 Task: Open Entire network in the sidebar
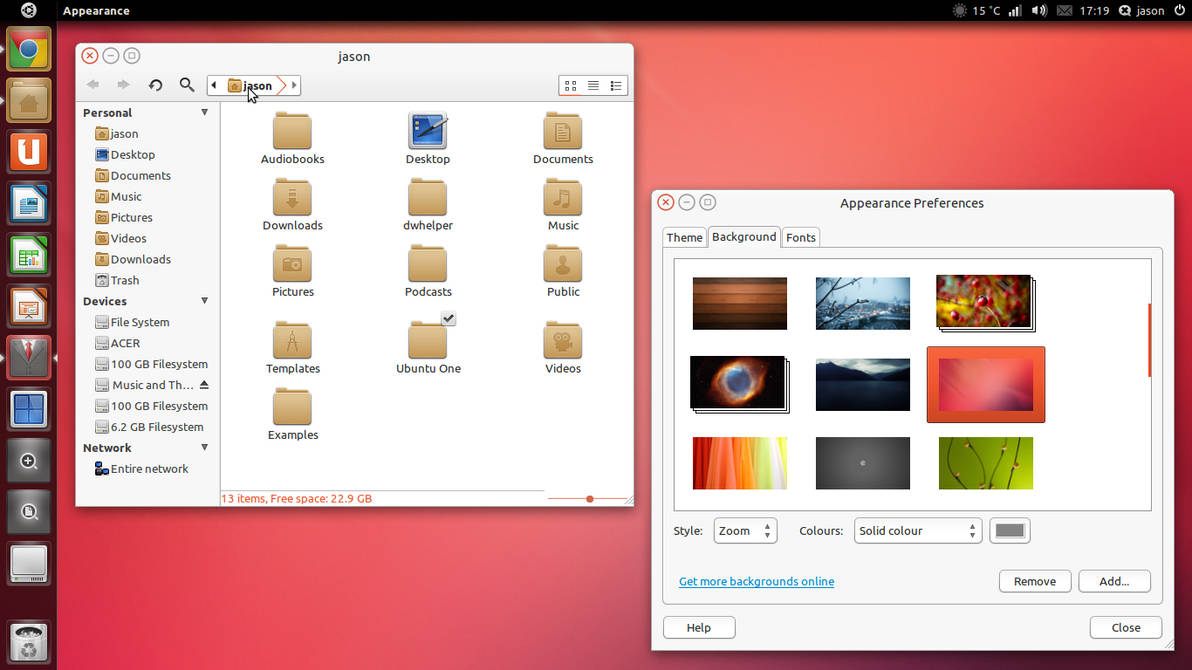tap(141, 469)
